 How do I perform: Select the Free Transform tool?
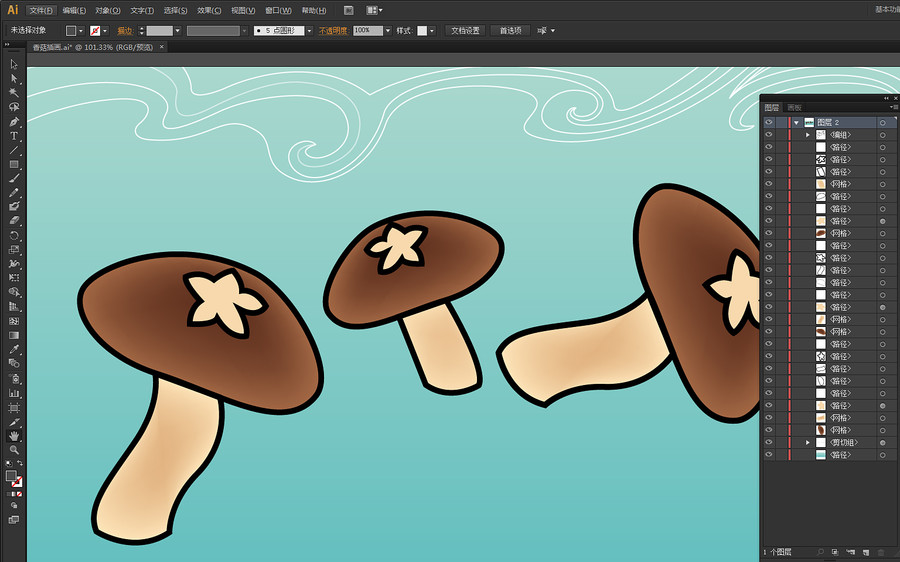point(14,278)
